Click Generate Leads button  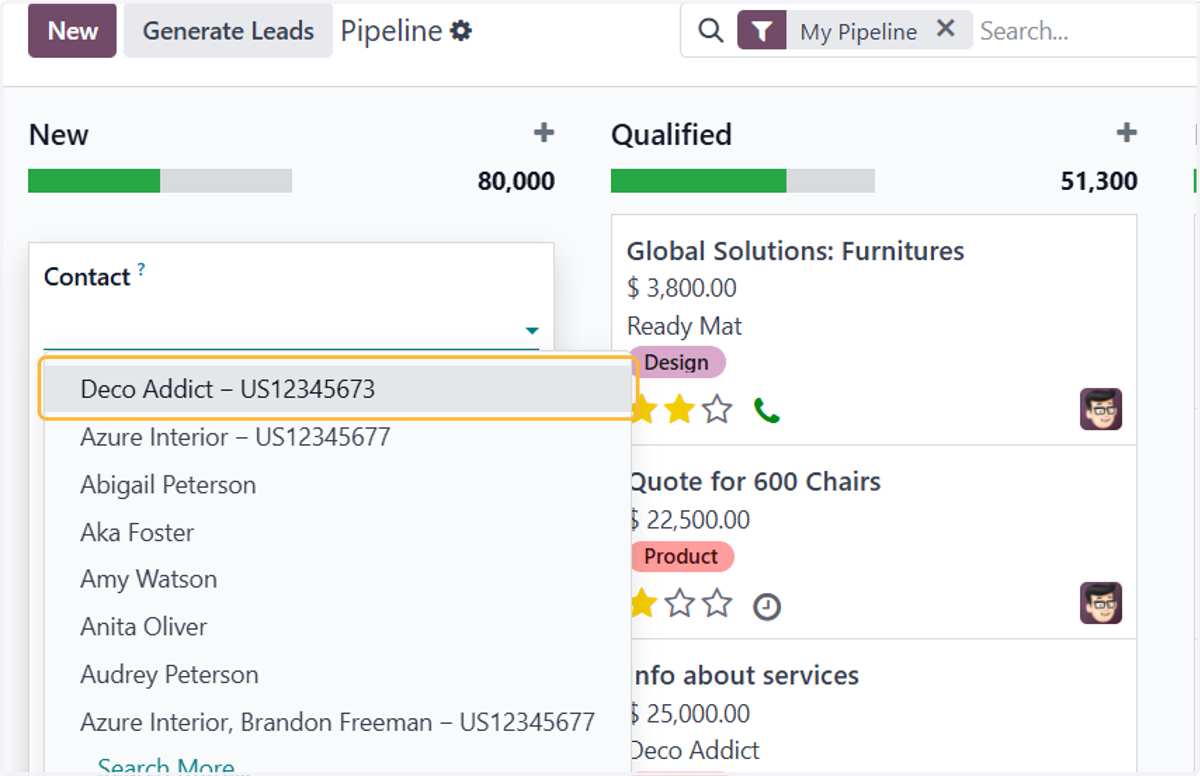coord(228,30)
